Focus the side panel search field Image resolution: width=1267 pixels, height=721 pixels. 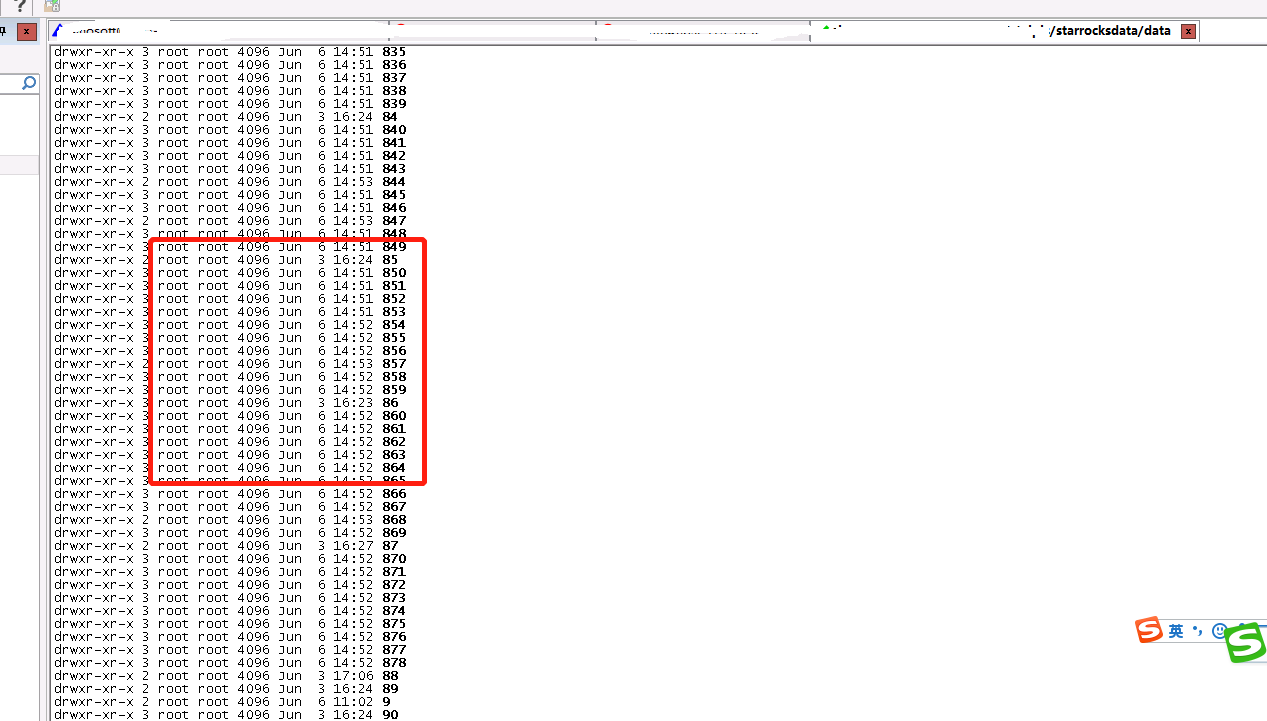tap(12, 83)
